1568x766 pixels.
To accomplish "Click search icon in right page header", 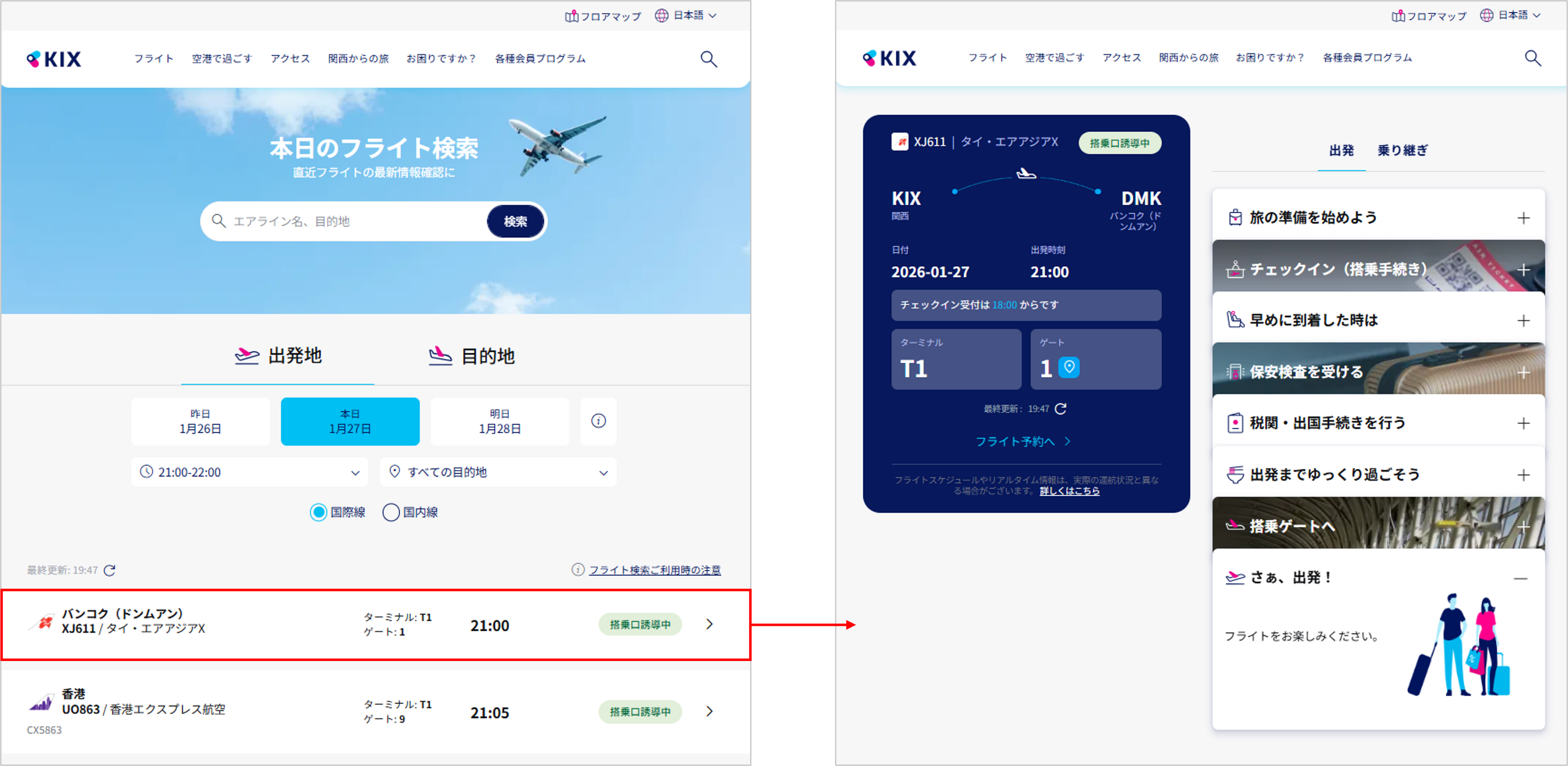I will point(1533,58).
